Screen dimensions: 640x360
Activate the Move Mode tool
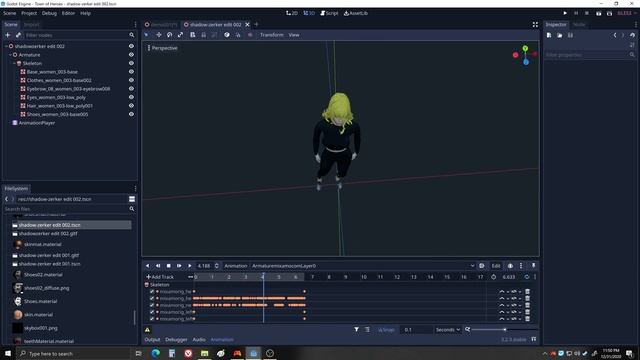coord(159,35)
